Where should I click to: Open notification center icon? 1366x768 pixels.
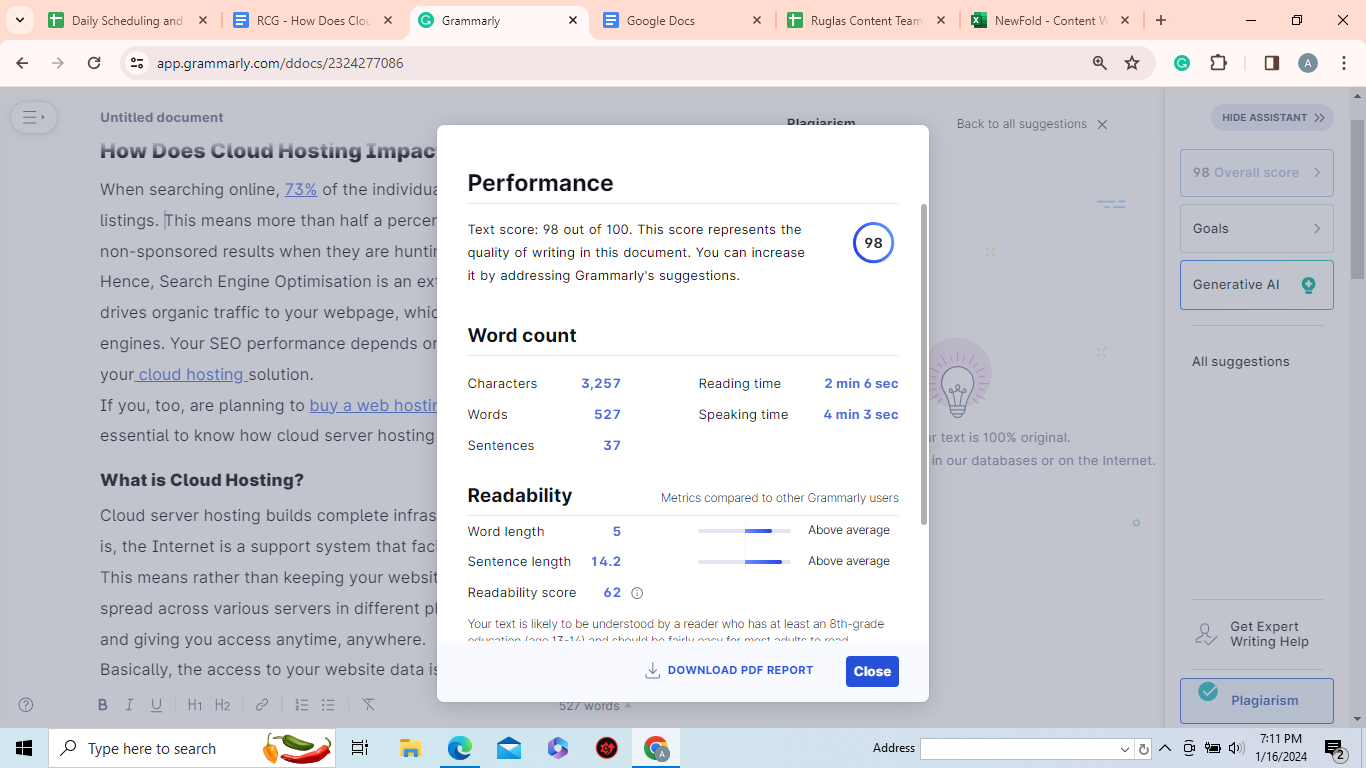tap(1335, 748)
